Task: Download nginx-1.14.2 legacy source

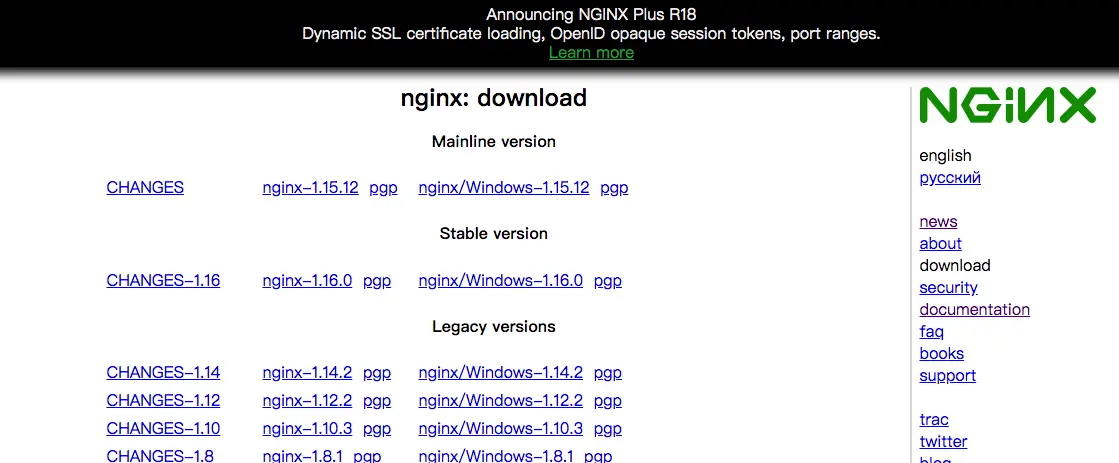Action: click(307, 372)
